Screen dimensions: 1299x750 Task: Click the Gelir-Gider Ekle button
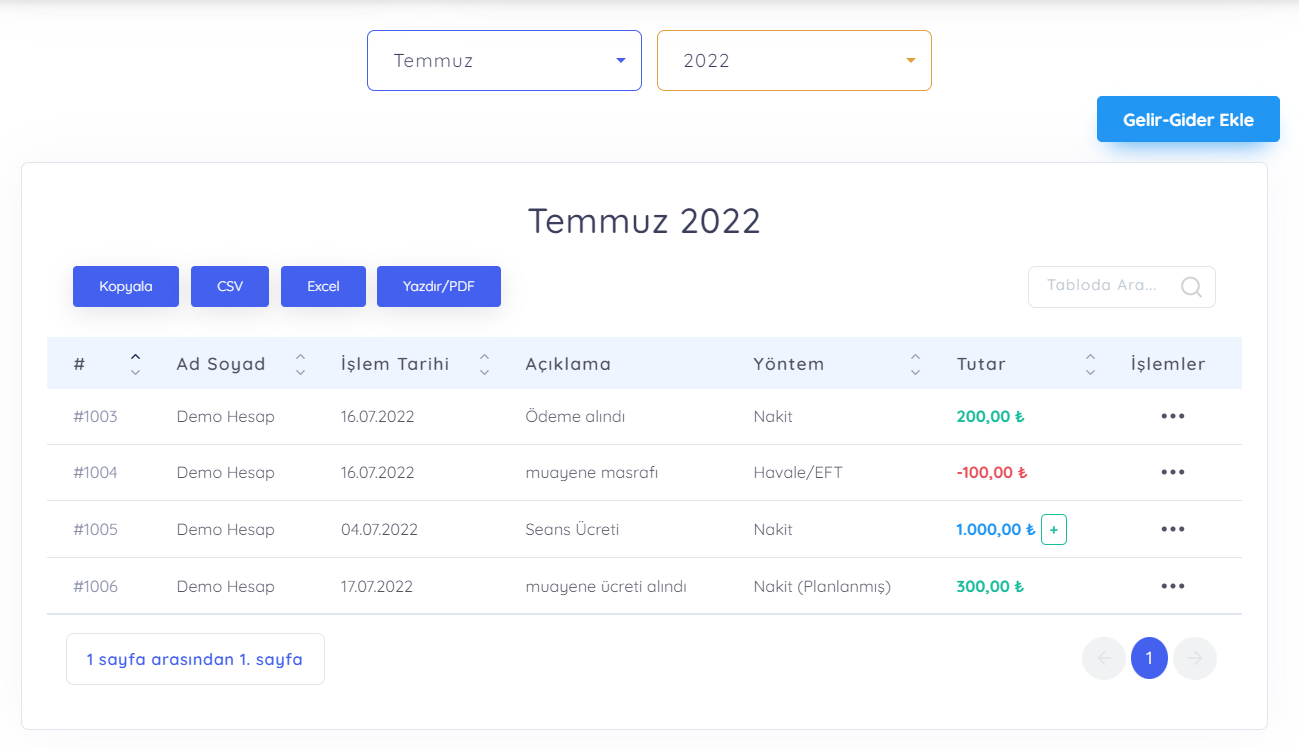pyautogui.click(x=1188, y=119)
